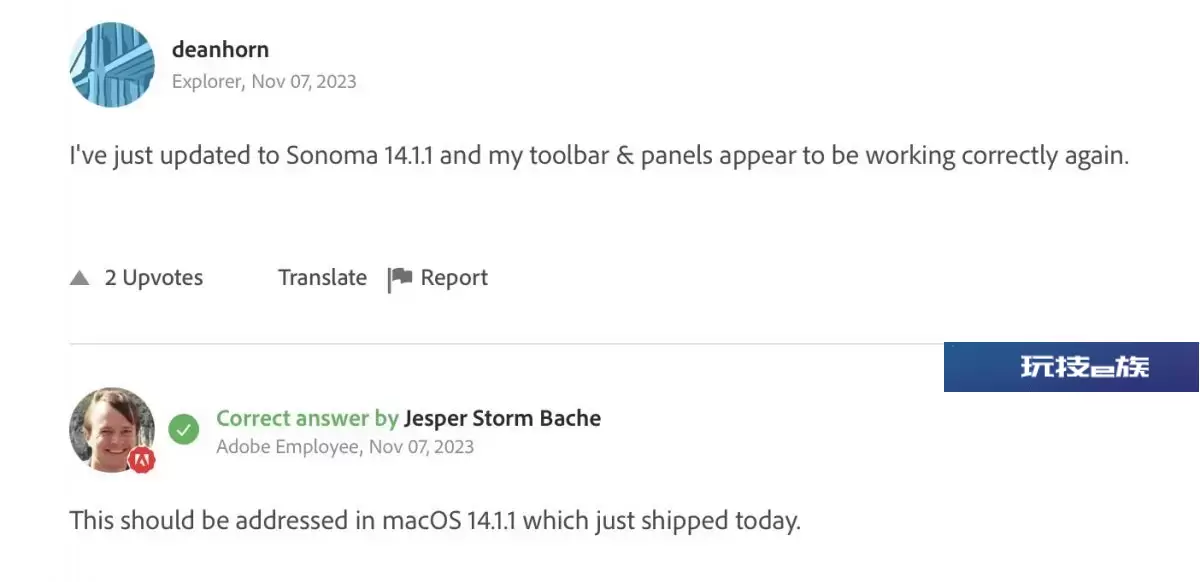Click the Adobe Employee label
The height and width of the screenshot is (582, 1200).
288,446
